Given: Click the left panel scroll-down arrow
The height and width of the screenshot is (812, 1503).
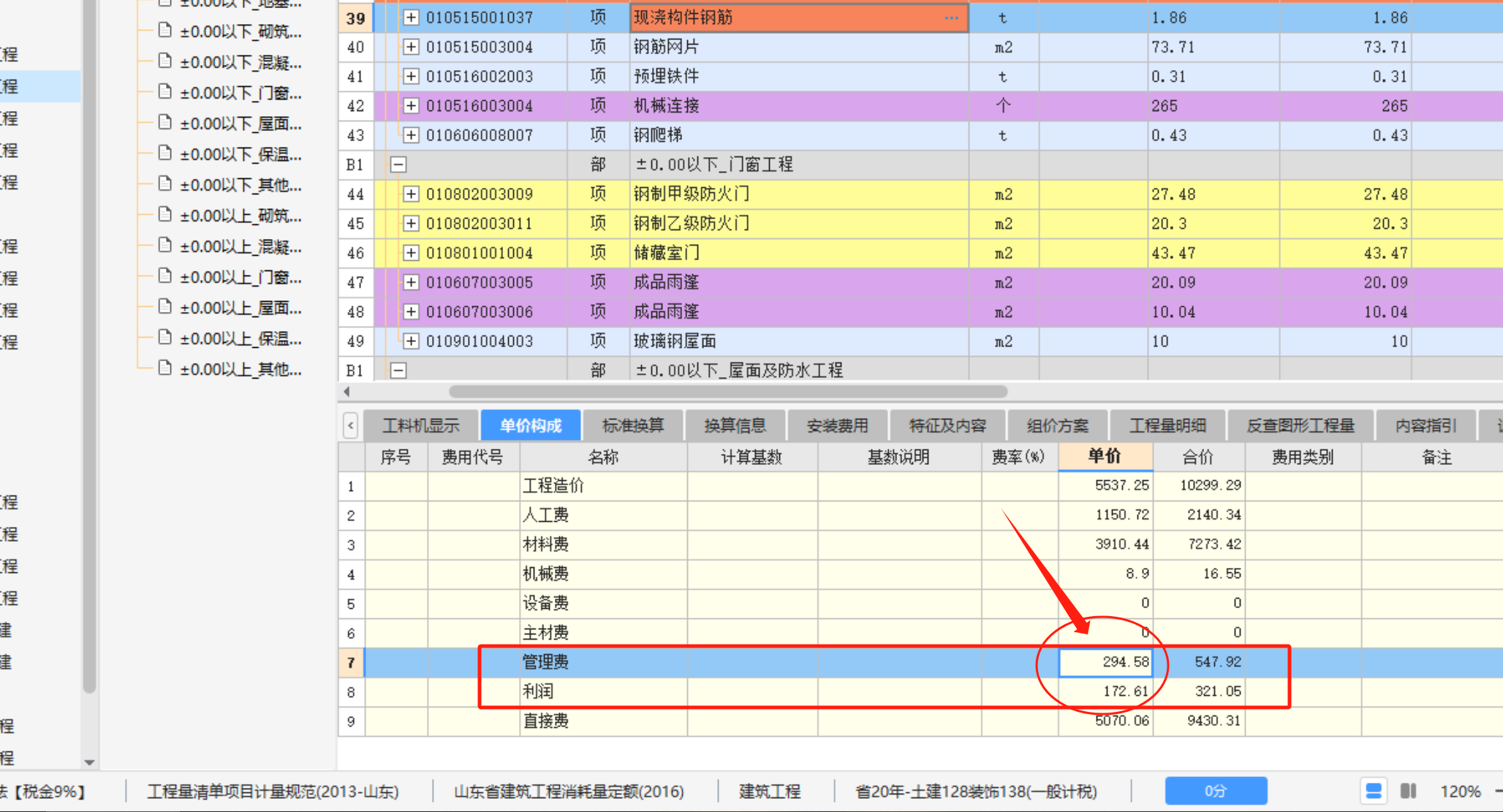Looking at the screenshot, I should tap(89, 762).
